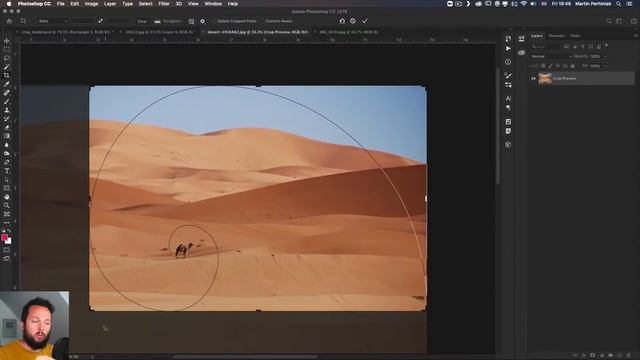Open the Properties info circle icon

[508, 62]
